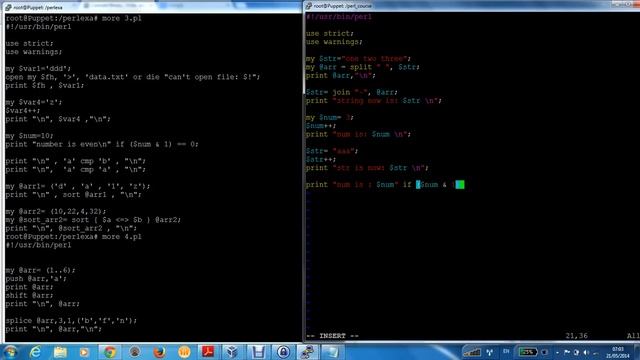Open the Action Center flag icon
Image resolution: width=640 pixels, height=360 pixels.
coord(567,352)
